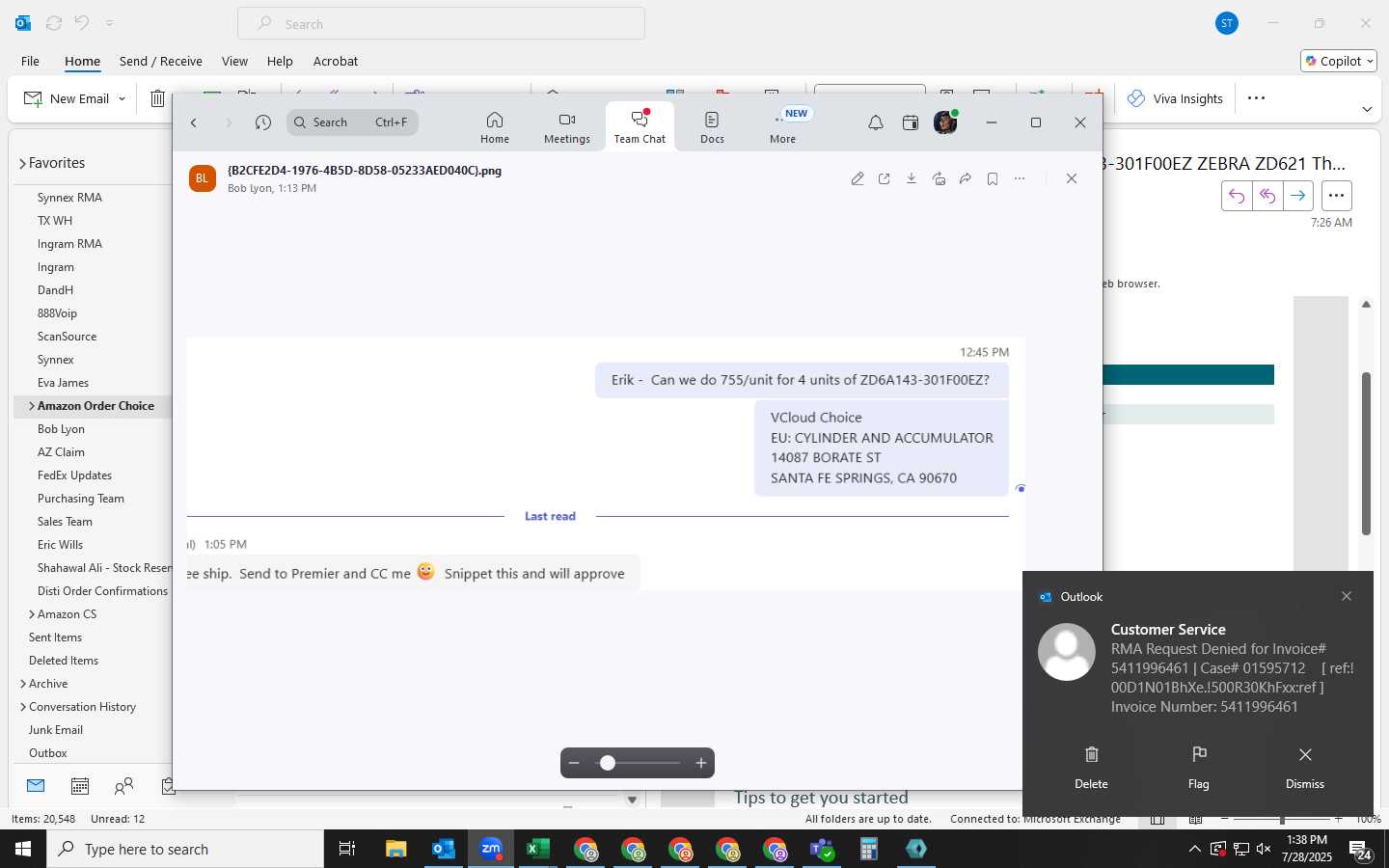Flag the Outlook notification email
The image size is (1389, 868).
tap(1199, 767)
